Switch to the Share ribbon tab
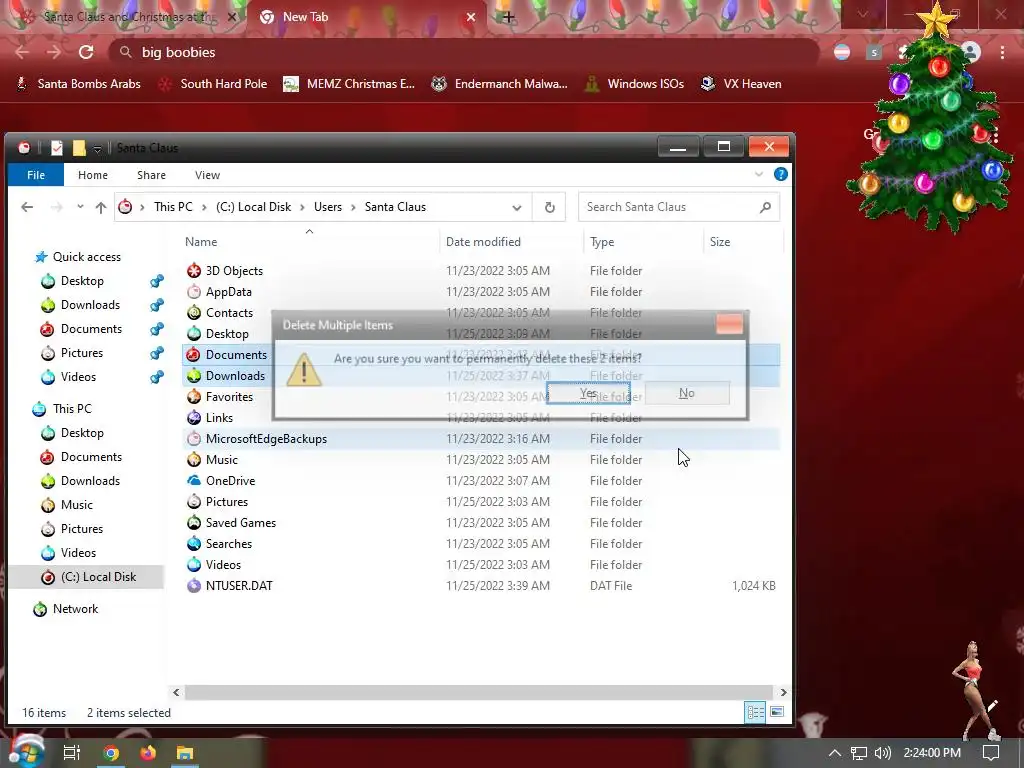This screenshot has height=768, width=1024. coord(152,175)
